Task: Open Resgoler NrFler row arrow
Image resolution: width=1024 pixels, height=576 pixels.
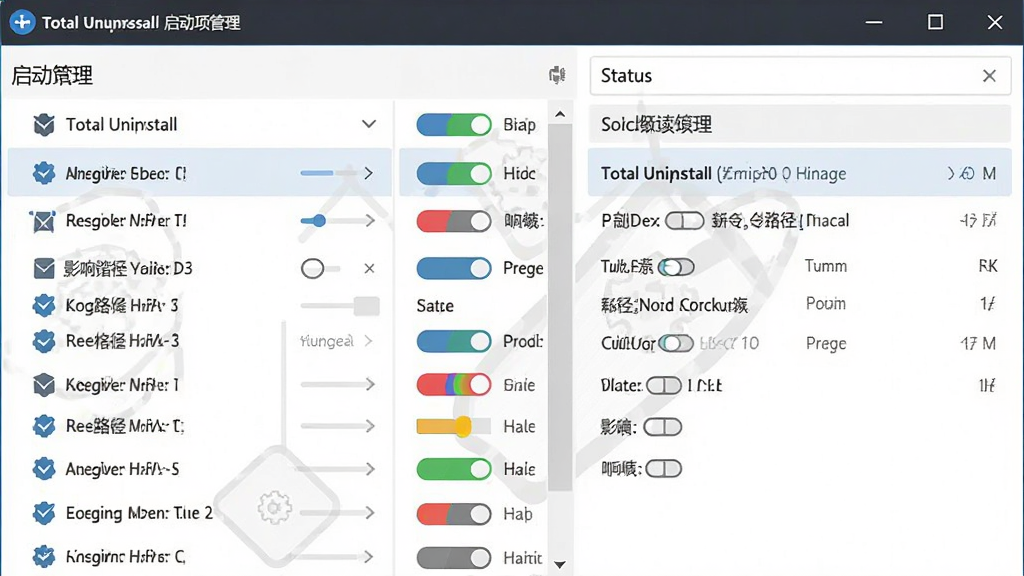Action: pyautogui.click(x=370, y=221)
